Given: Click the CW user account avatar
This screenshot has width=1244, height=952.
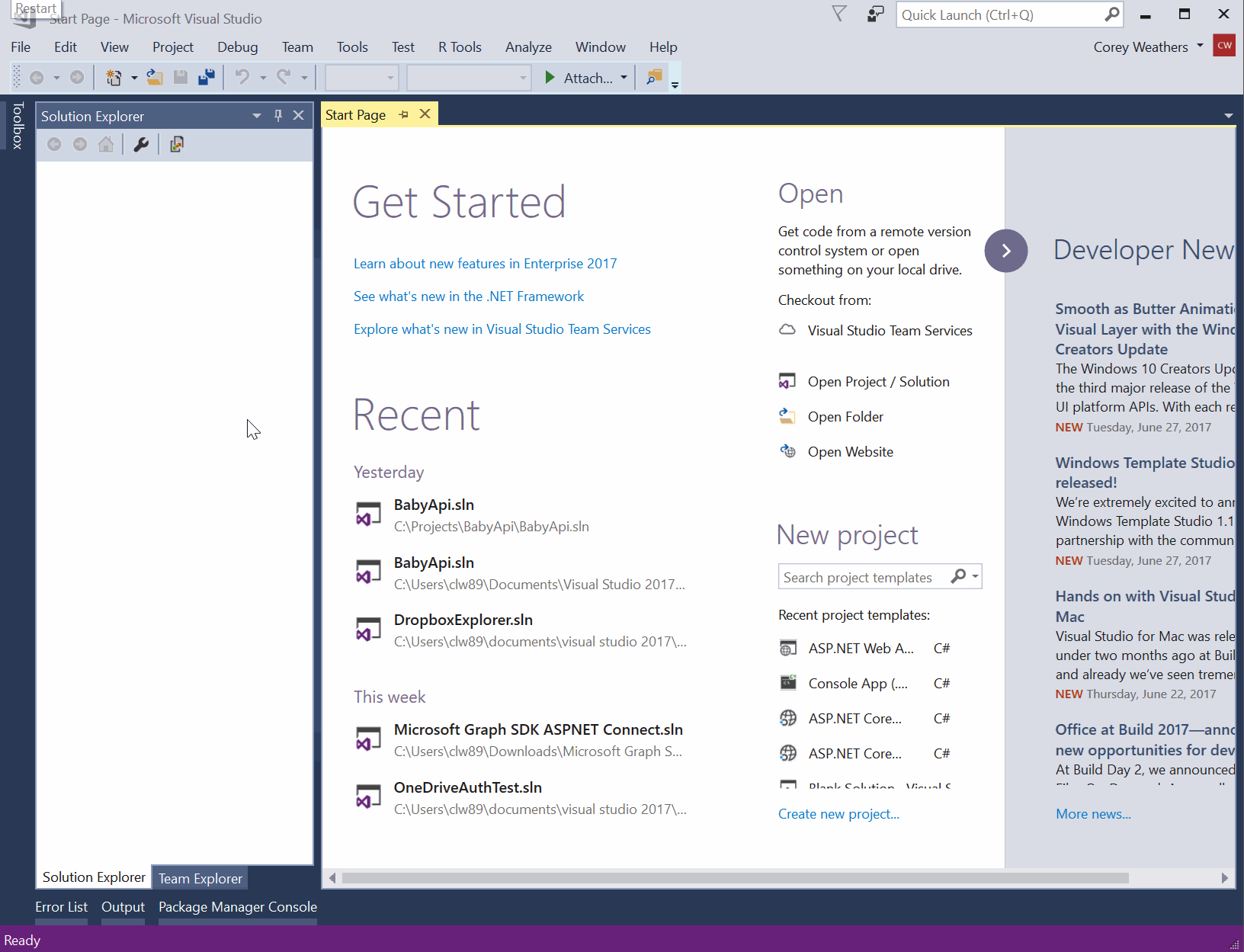Looking at the screenshot, I should click(x=1224, y=45).
